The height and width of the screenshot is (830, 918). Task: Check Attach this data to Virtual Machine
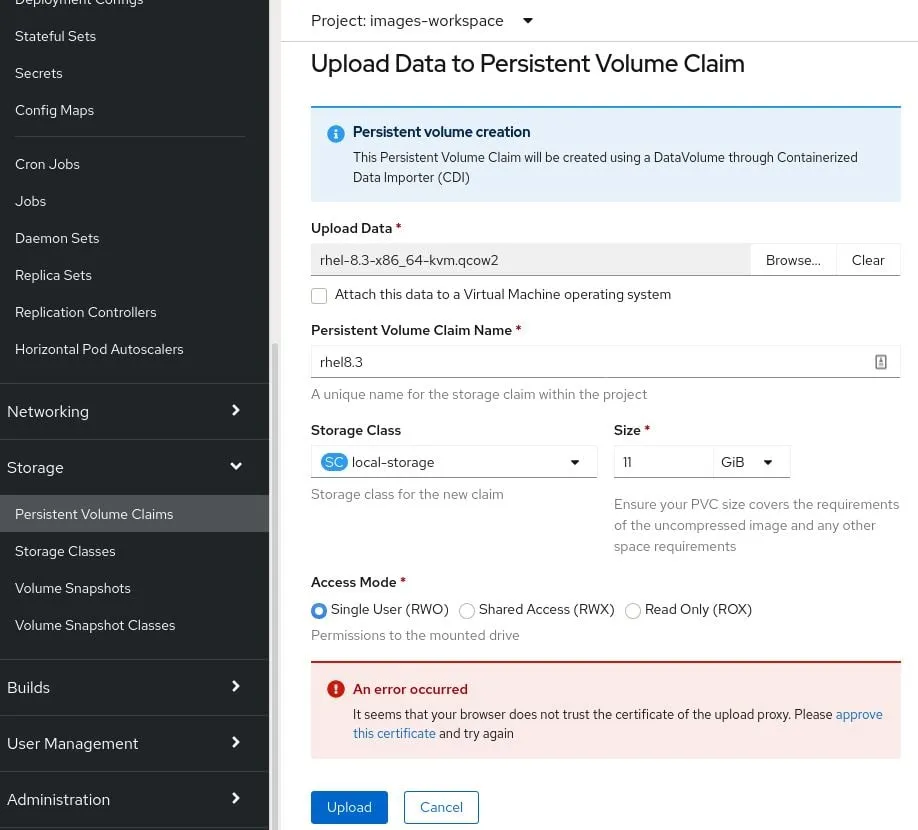tap(319, 296)
